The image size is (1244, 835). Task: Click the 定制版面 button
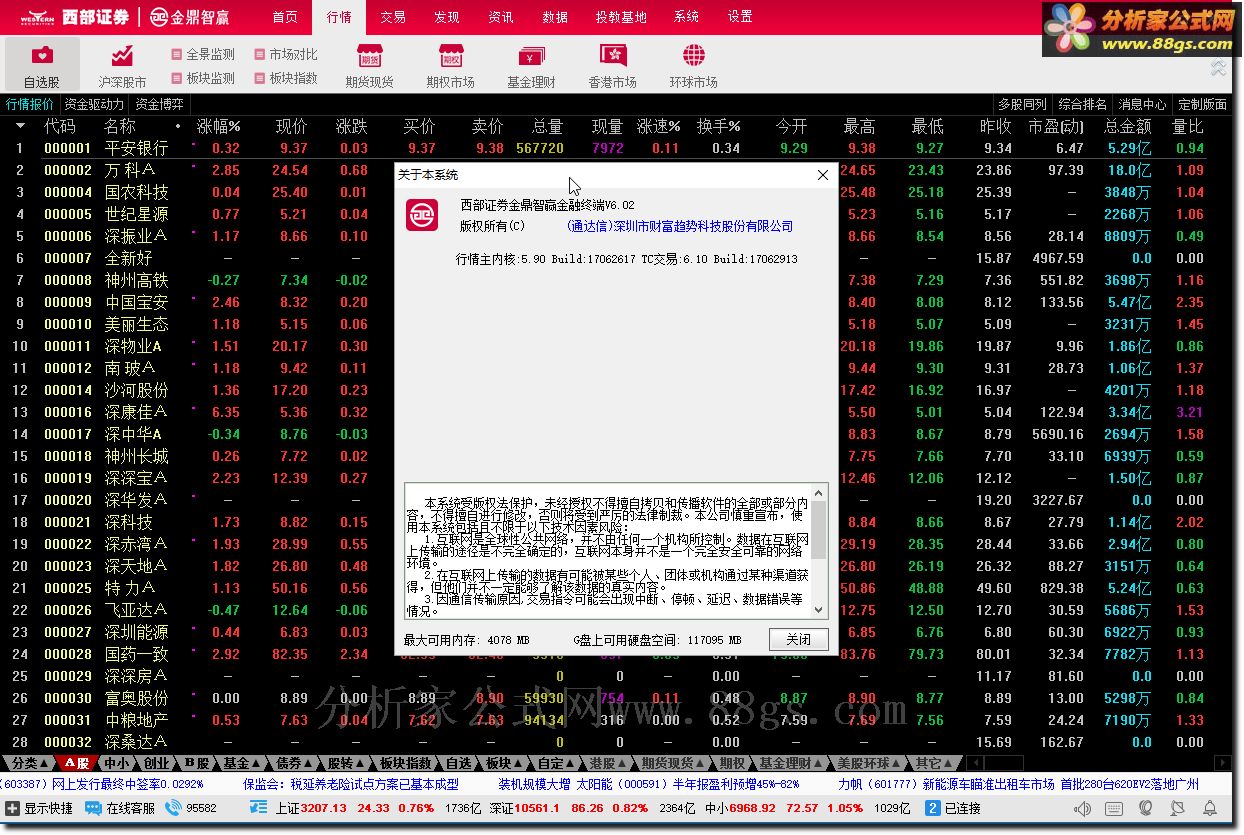click(1202, 104)
